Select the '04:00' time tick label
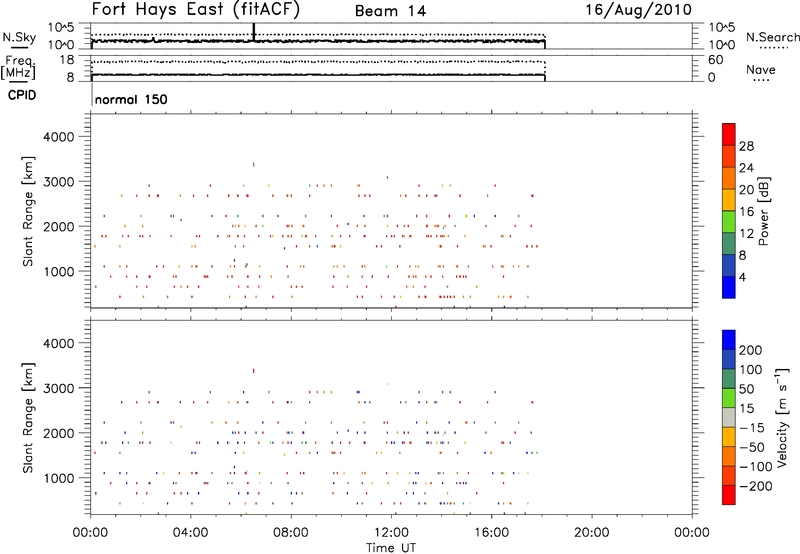The image size is (800, 554). tap(190, 533)
